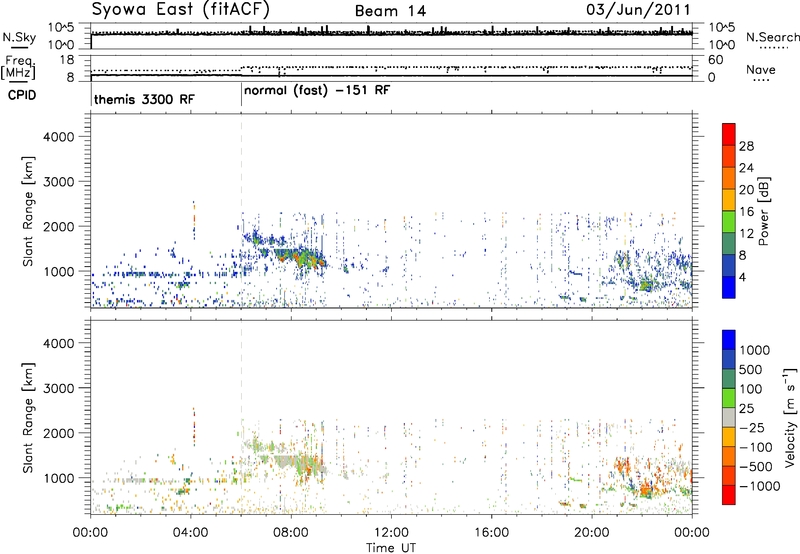Viewport: 800px width, 554px height.
Task: Click the strong echo cluster near 08:30 in the power panel
Action: point(304,258)
